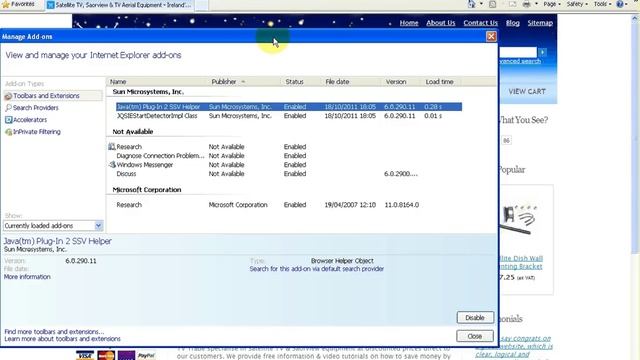Click the website search input field

pos(518,52)
